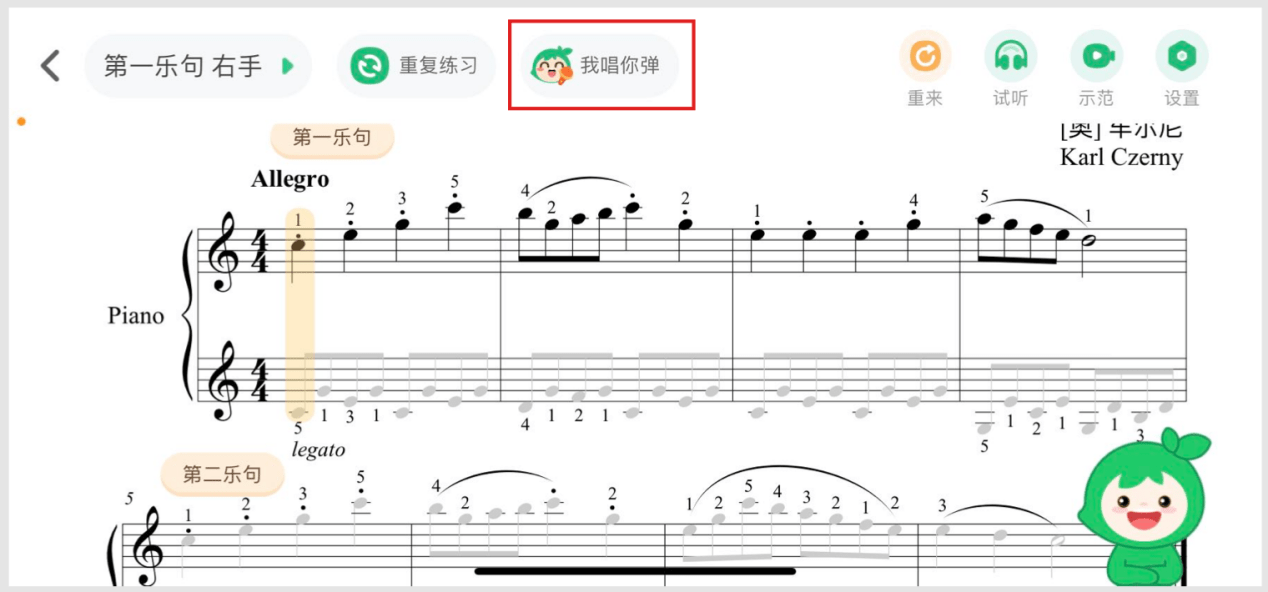Click the bottom horizontal scroll bar
1268x592 pixels.
click(635, 572)
